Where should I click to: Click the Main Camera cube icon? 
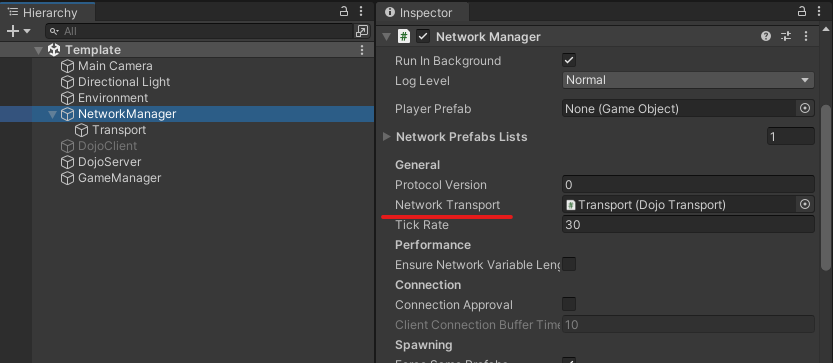pyautogui.click(x=67, y=66)
